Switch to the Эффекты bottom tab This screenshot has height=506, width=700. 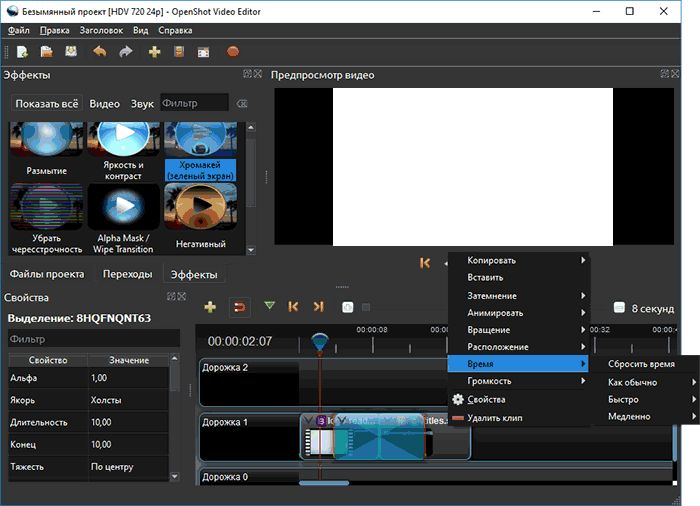pos(194,274)
